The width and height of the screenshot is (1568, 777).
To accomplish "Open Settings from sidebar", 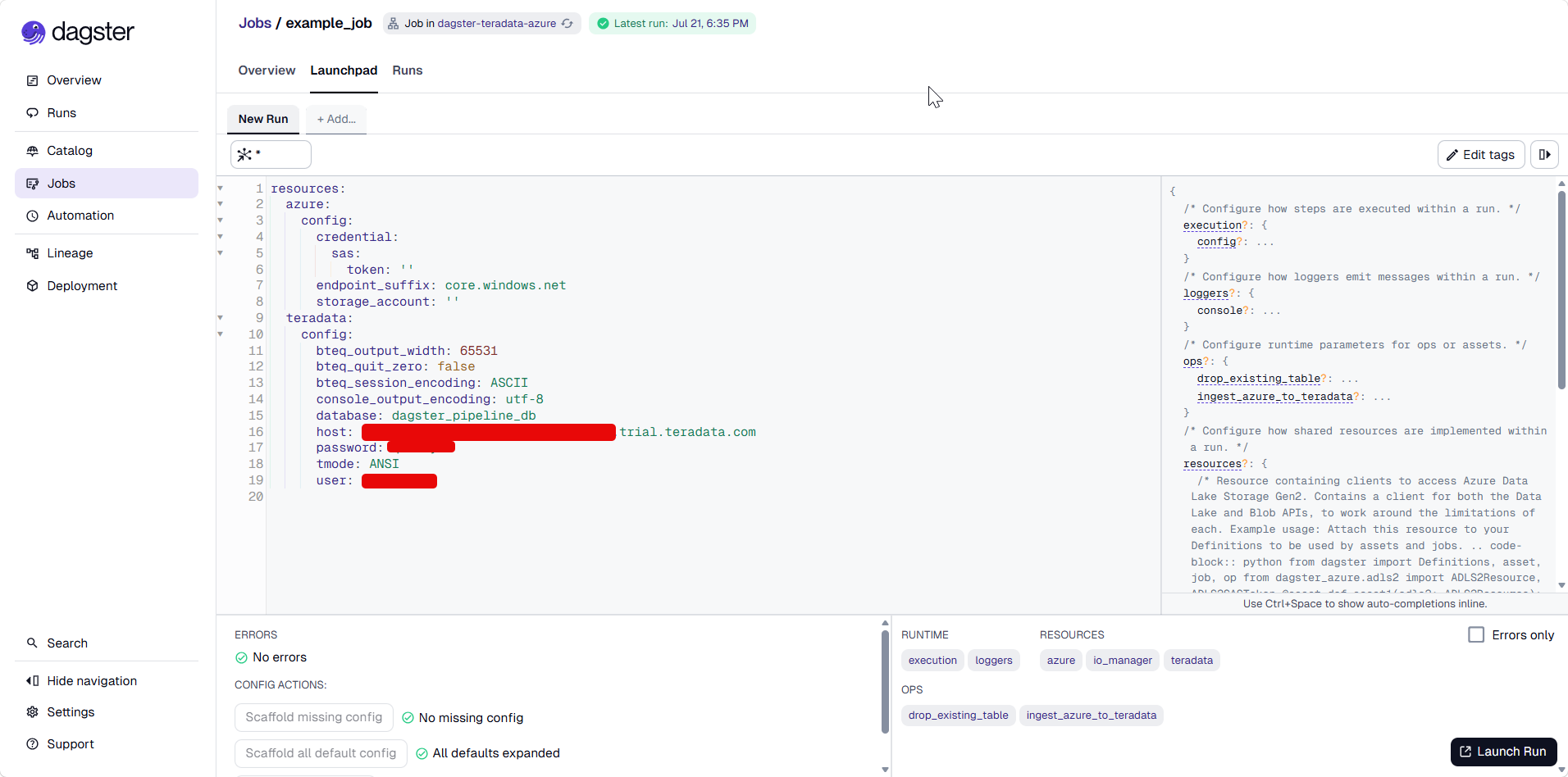I will tap(107, 712).
